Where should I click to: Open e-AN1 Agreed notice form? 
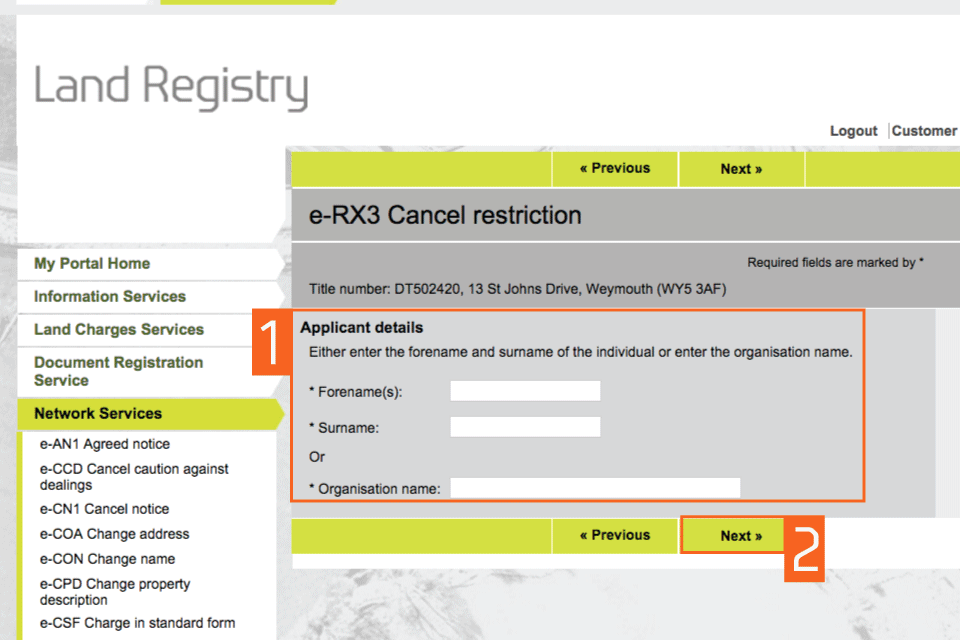[105, 444]
